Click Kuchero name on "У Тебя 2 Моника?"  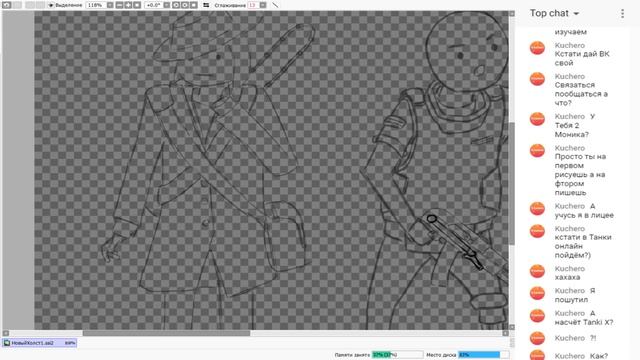point(569,116)
